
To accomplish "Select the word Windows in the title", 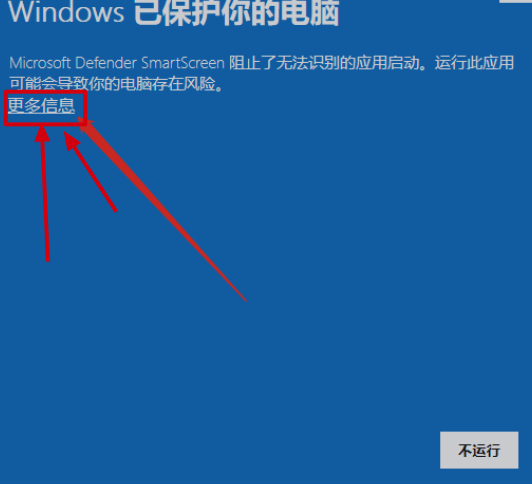I will pyautogui.click(x=66, y=13).
